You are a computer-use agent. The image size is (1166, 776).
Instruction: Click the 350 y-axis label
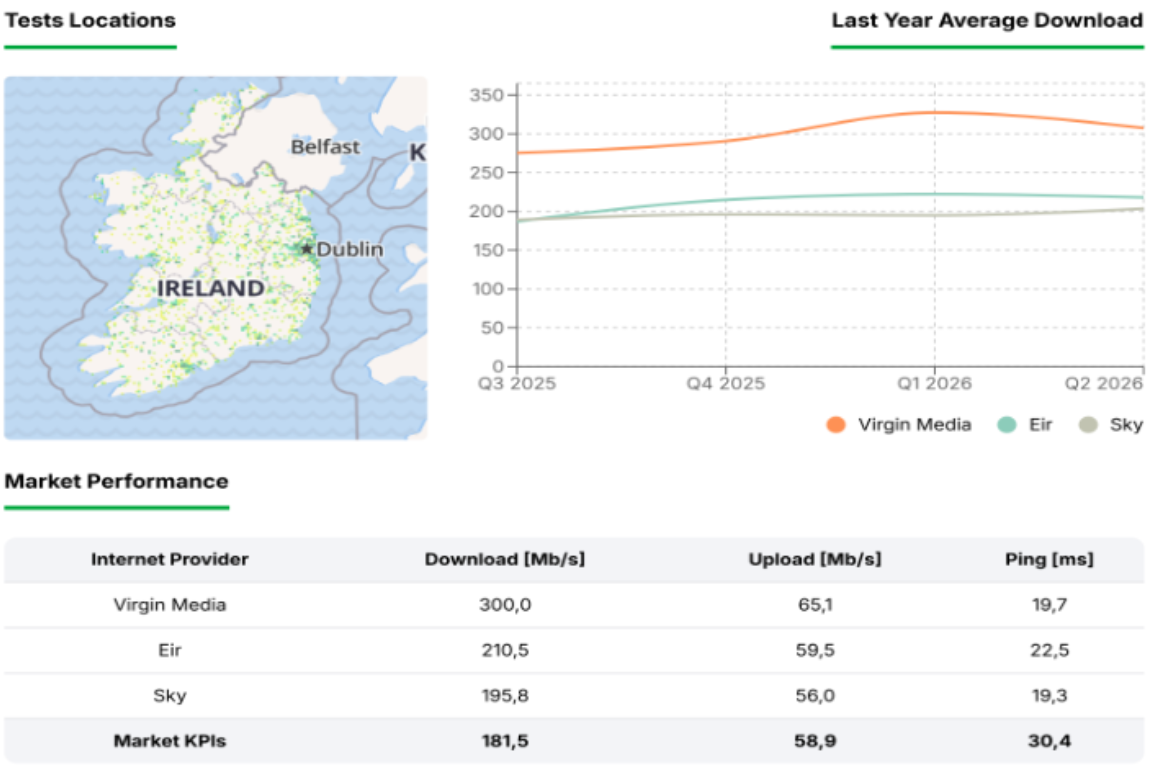pos(486,95)
